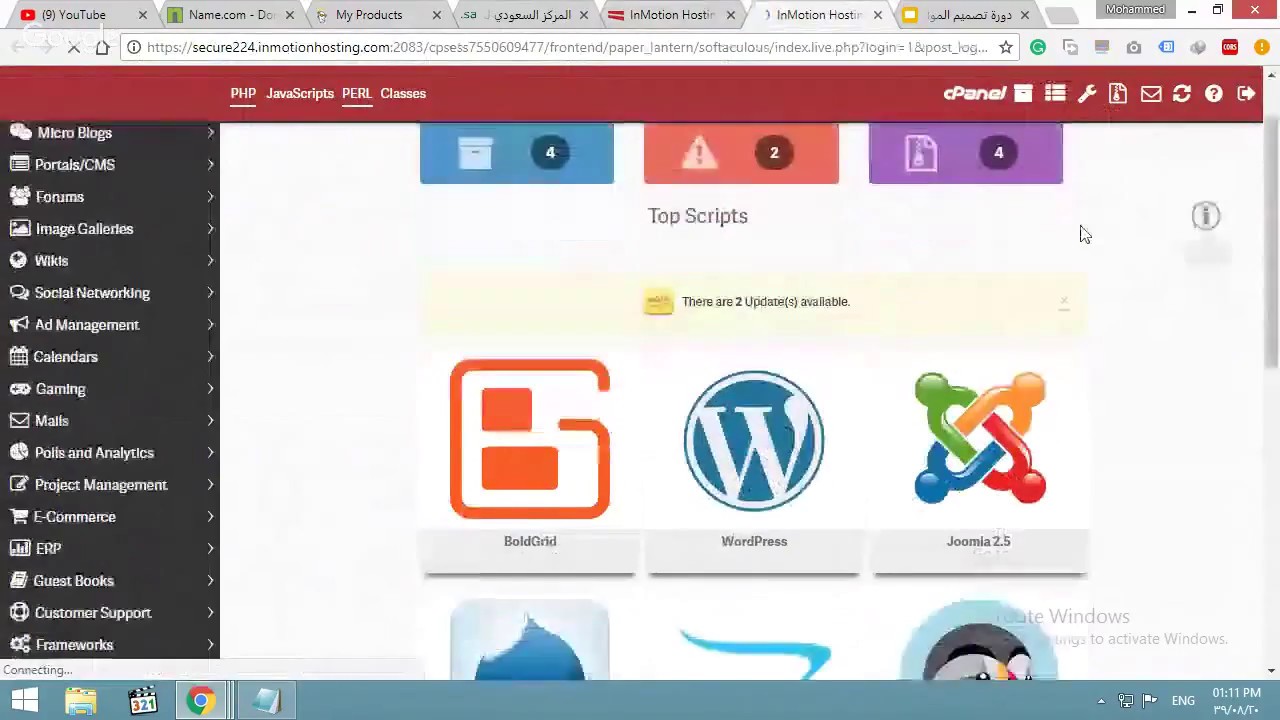Click the ENG language indicator in tray

pos(1183,700)
